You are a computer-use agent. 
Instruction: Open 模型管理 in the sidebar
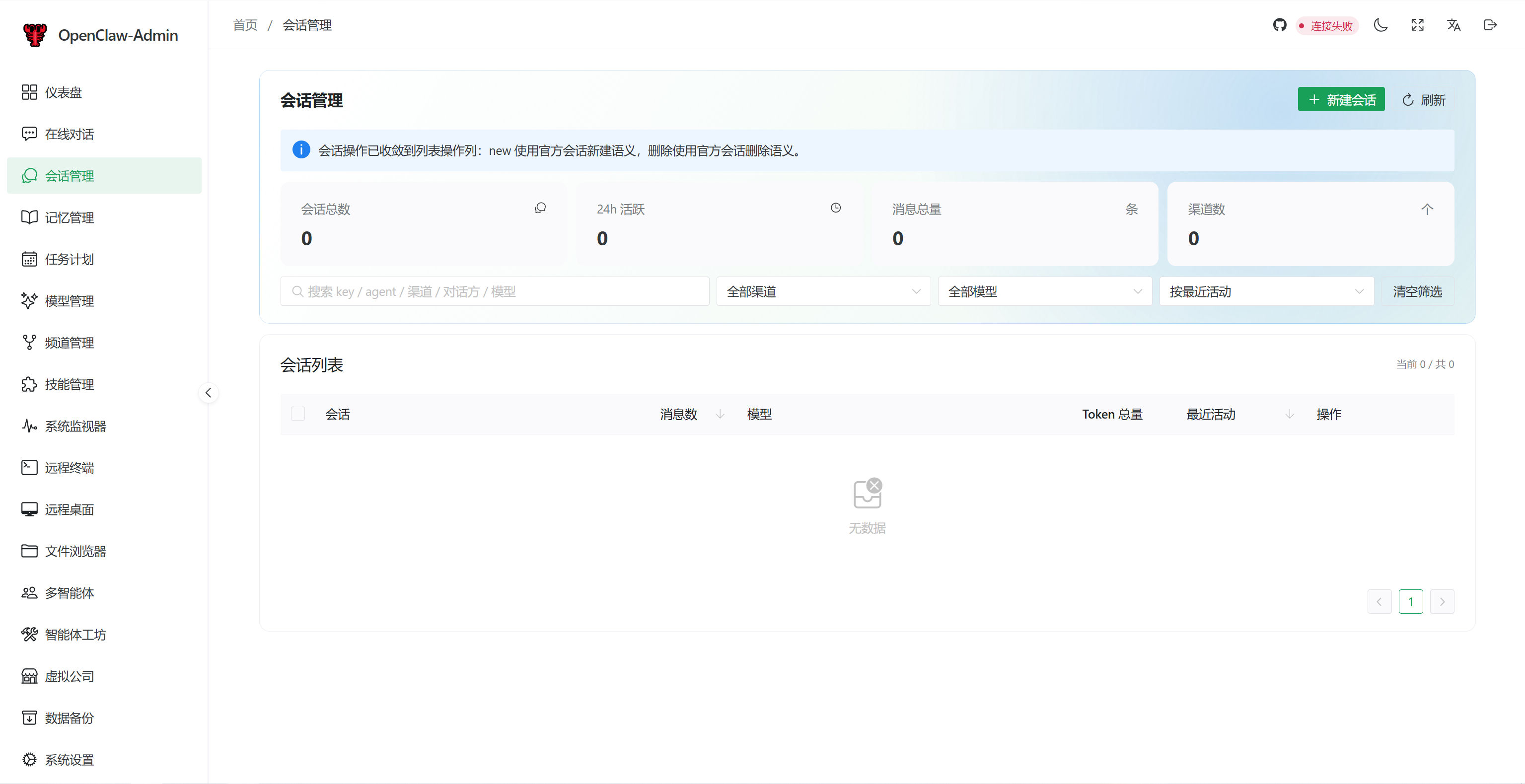(x=69, y=301)
